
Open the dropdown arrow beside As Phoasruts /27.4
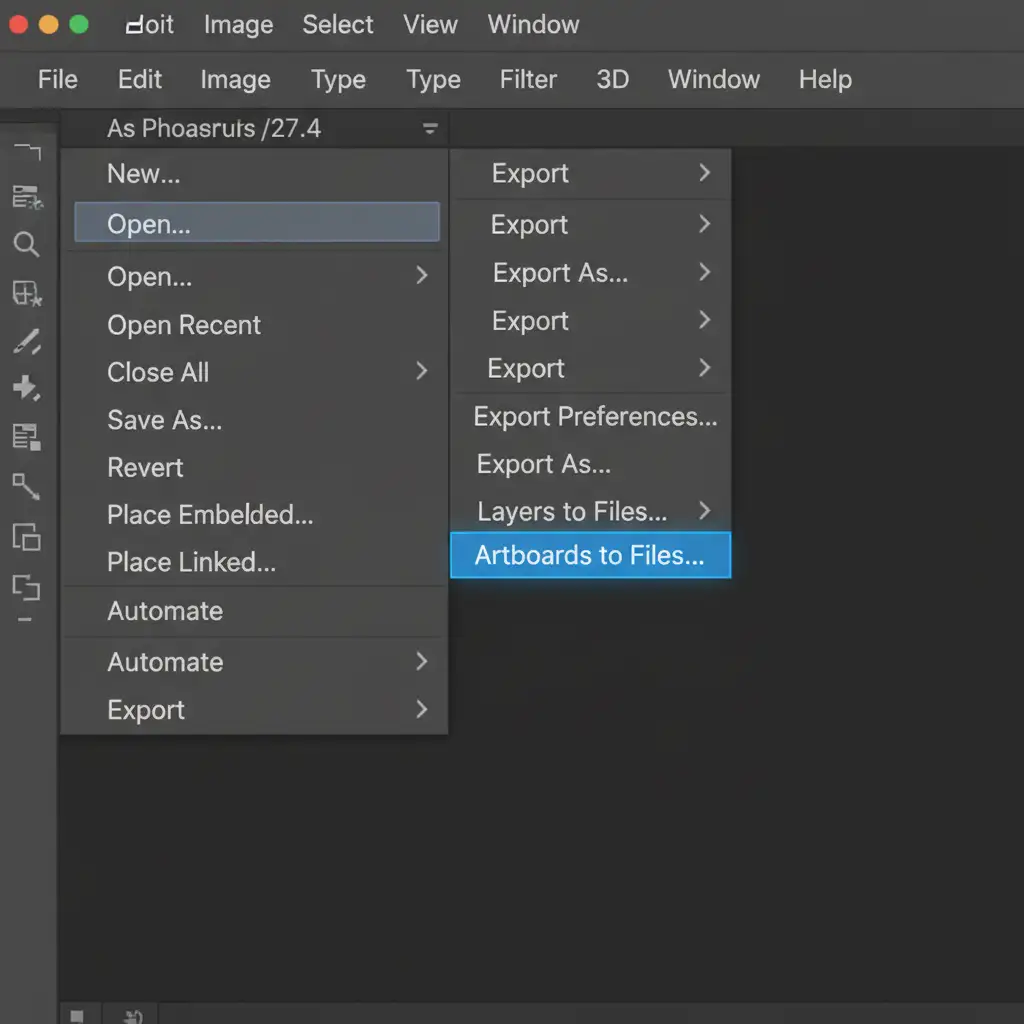pos(430,129)
